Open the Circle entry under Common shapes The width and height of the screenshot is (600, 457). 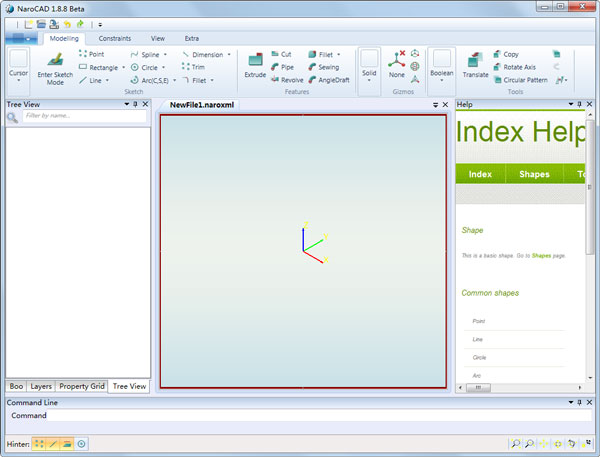(x=479, y=357)
